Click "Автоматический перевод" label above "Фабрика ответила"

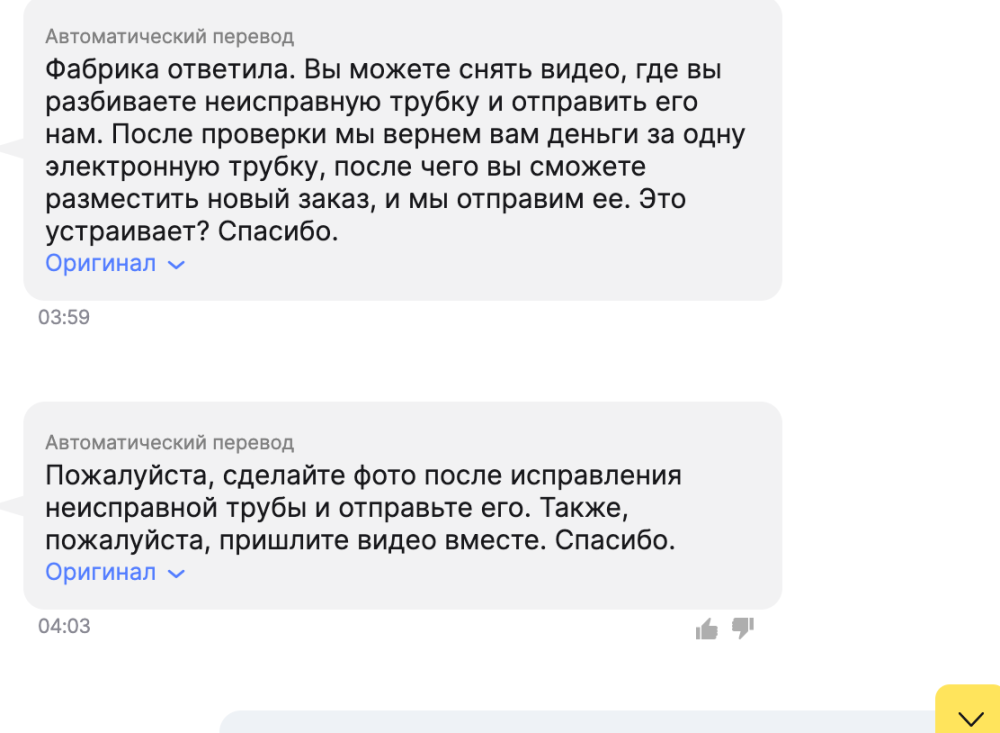(169, 37)
